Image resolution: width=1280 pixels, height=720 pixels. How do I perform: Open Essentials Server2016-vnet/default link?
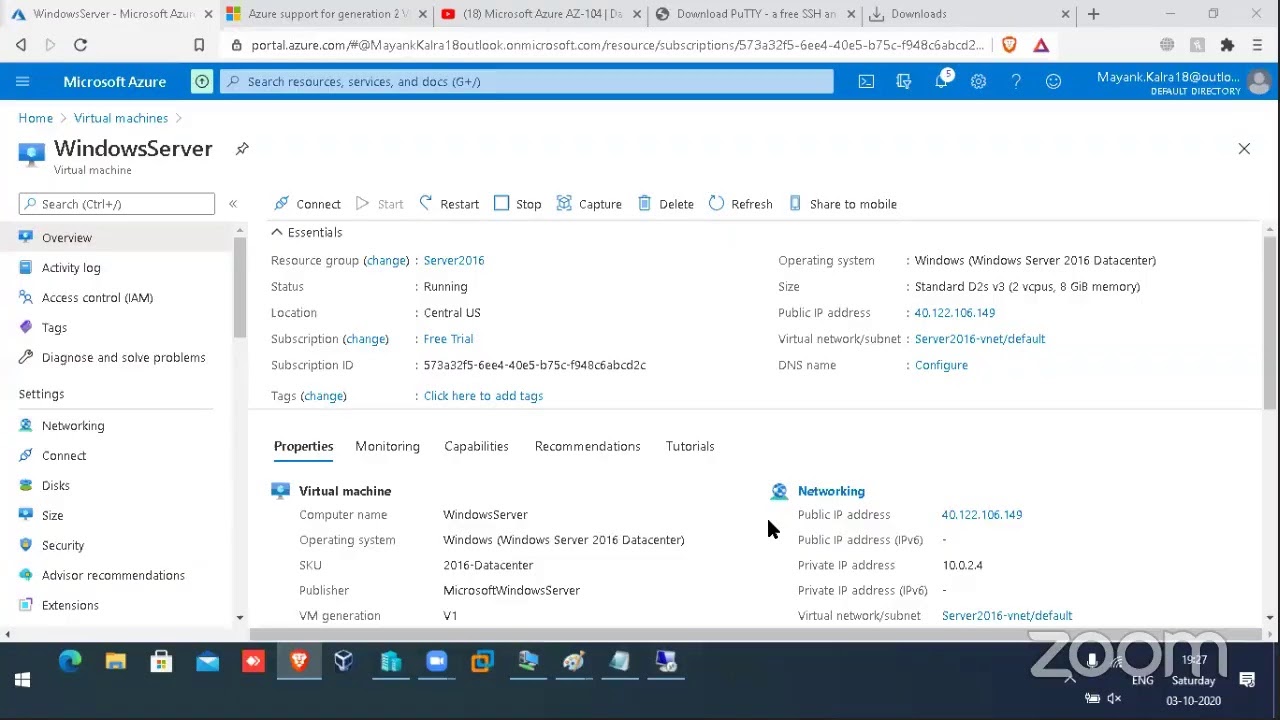coord(980,339)
